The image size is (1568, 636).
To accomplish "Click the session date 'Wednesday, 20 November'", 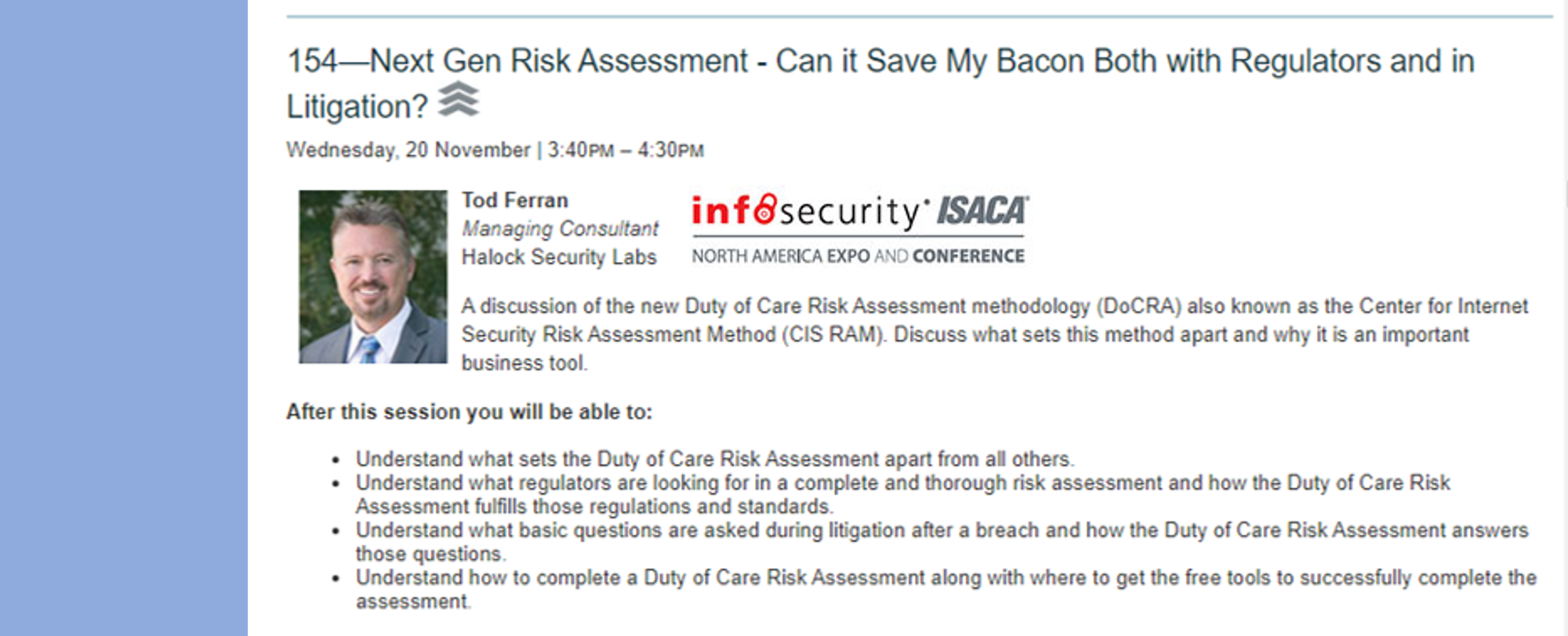I will pyautogui.click(x=408, y=150).
